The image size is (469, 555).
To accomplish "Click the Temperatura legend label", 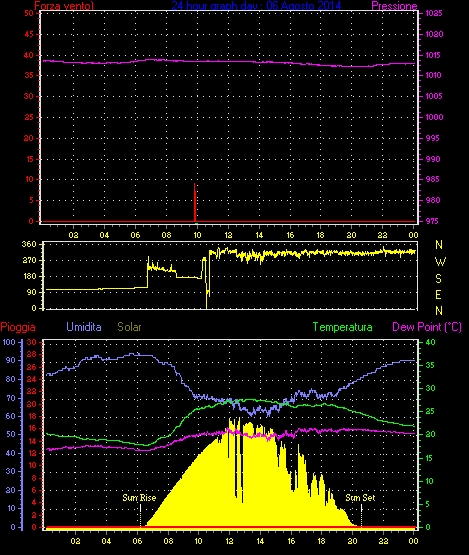I will pyautogui.click(x=342, y=327).
